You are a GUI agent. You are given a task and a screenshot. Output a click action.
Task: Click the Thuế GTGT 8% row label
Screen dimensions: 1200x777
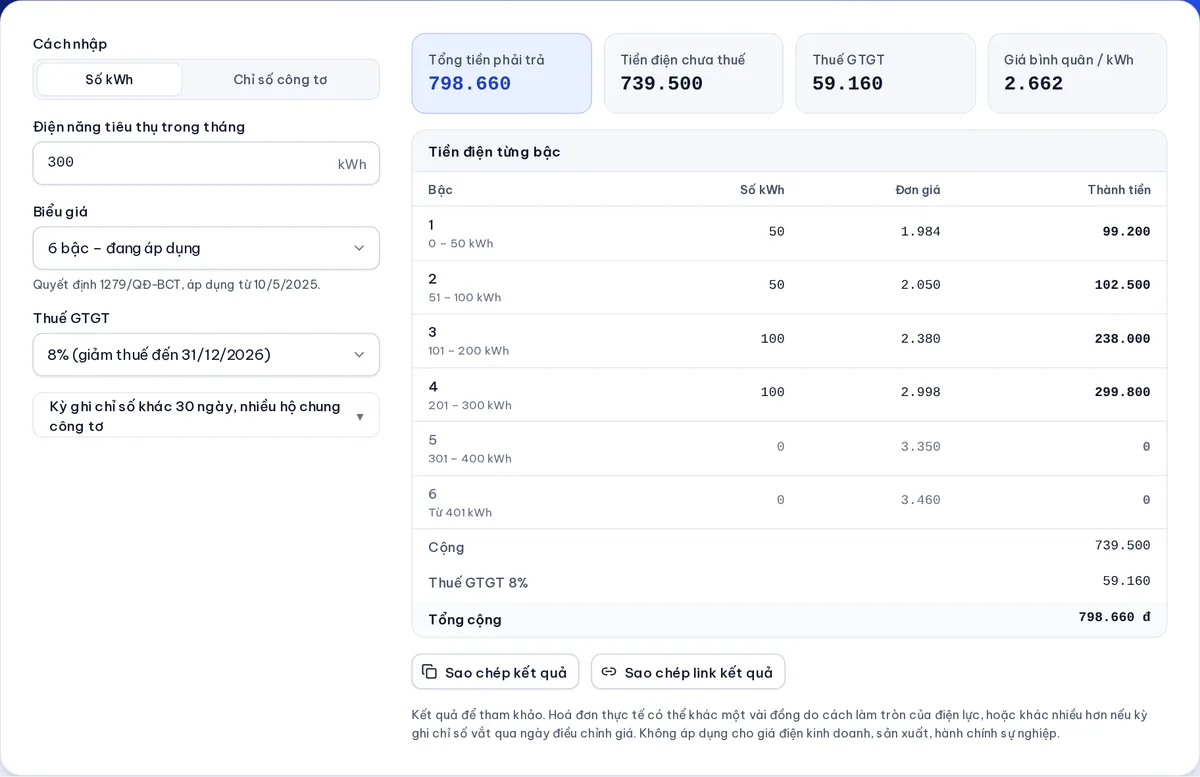tap(478, 583)
